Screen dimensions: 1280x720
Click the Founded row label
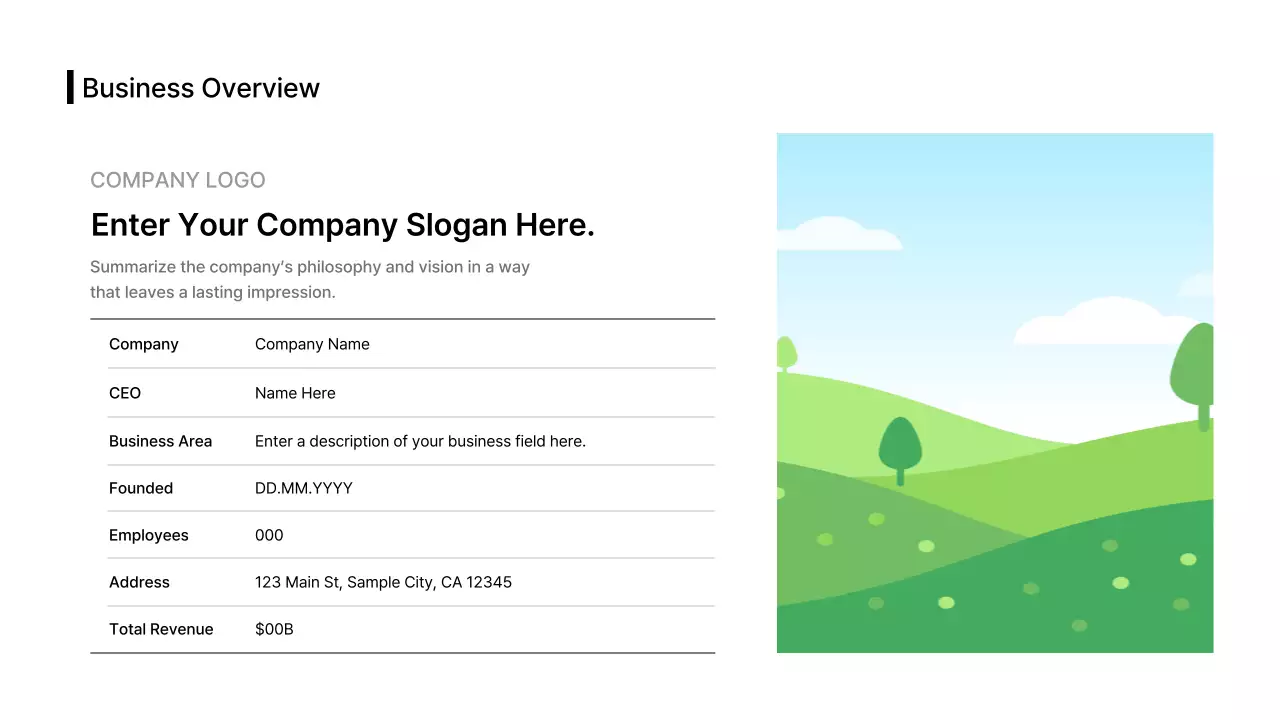tap(141, 488)
